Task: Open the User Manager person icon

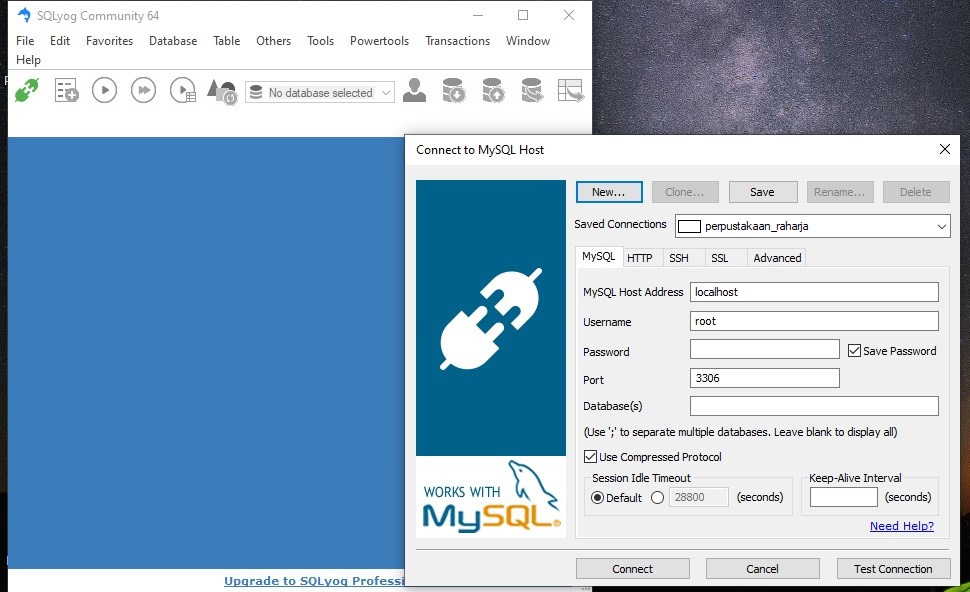Action: pos(414,90)
